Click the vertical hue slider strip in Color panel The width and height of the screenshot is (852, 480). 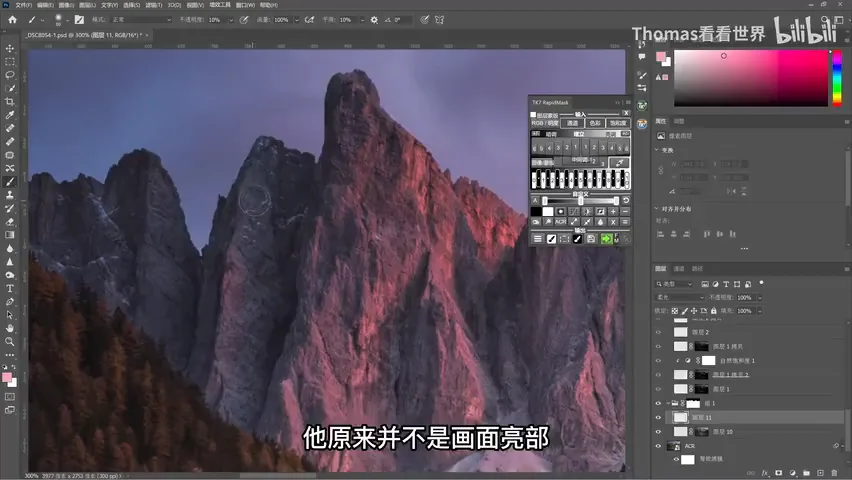pyautogui.click(x=837, y=78)
